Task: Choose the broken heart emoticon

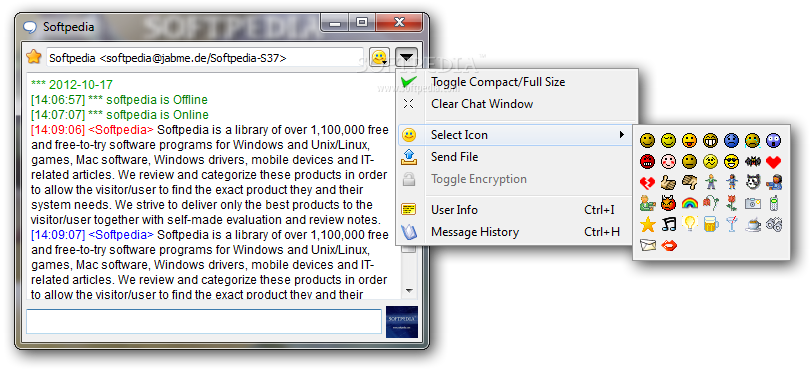Action: [x=647, y=182]
